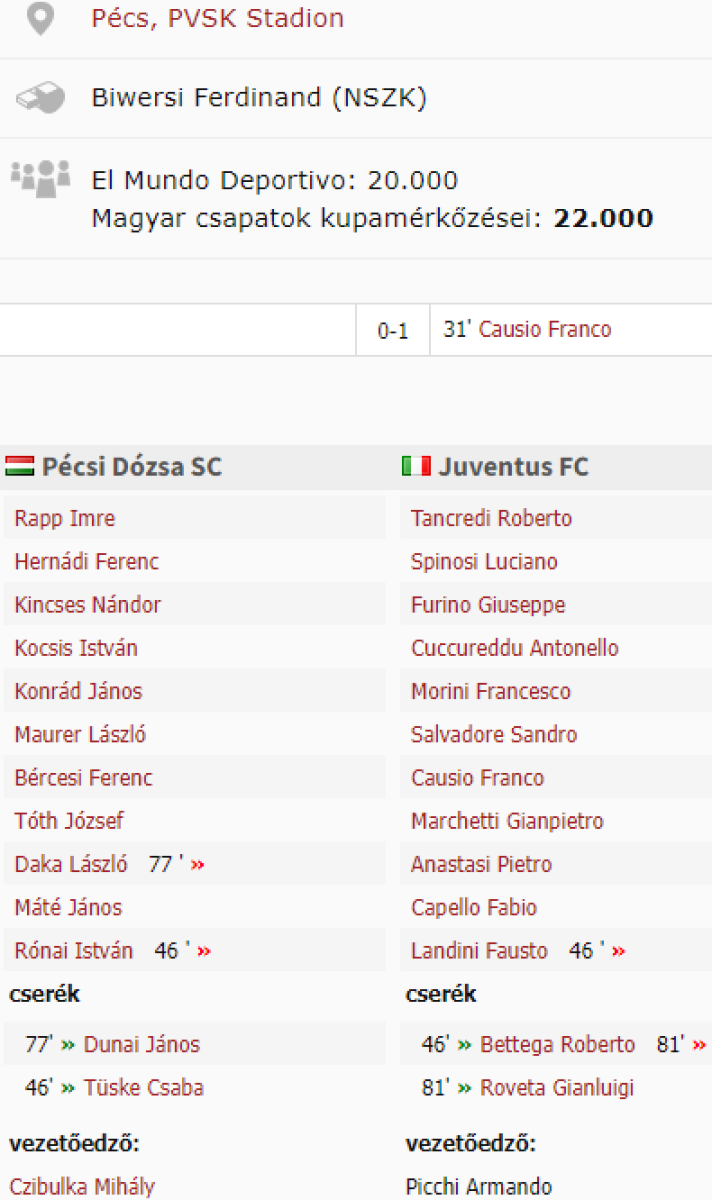Screen dimensions: 712x1200
Task: View Capello Fabio player page
Action: tap(474, 908)
